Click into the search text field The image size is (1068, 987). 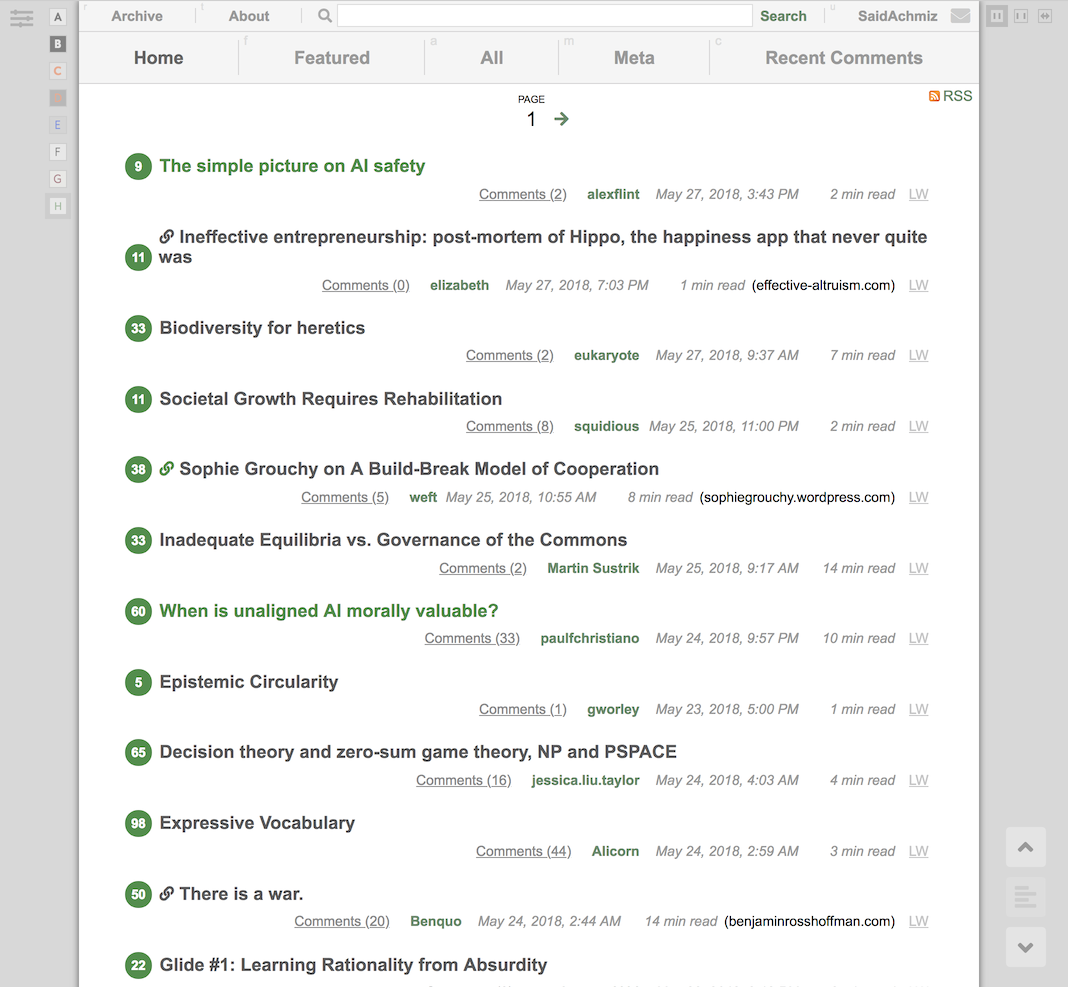click(x=544, y=16)
